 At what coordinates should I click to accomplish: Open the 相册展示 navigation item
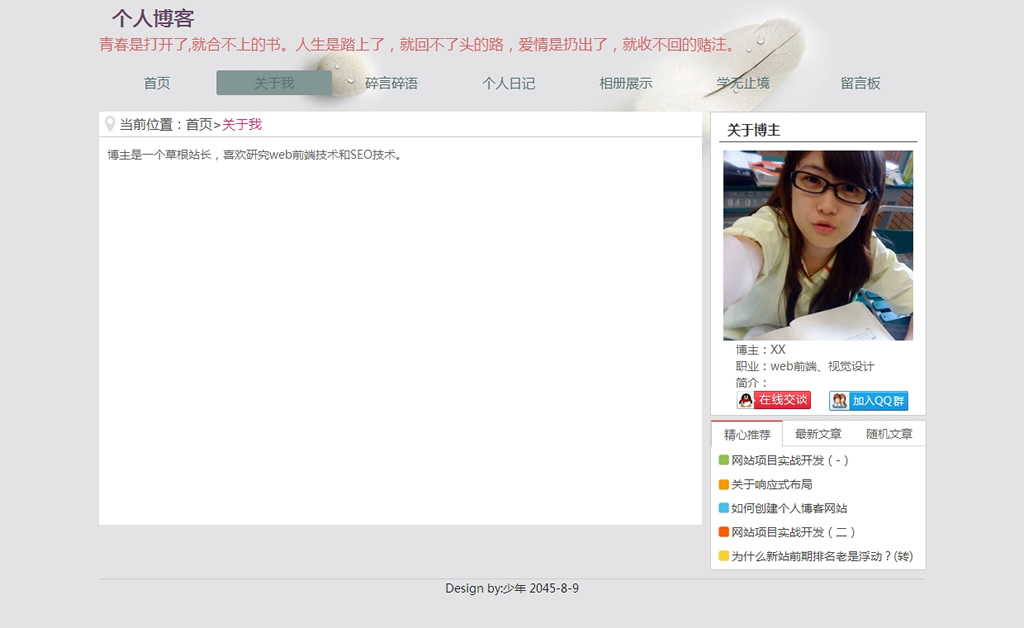pyautogui.click(x=625, y=83)
